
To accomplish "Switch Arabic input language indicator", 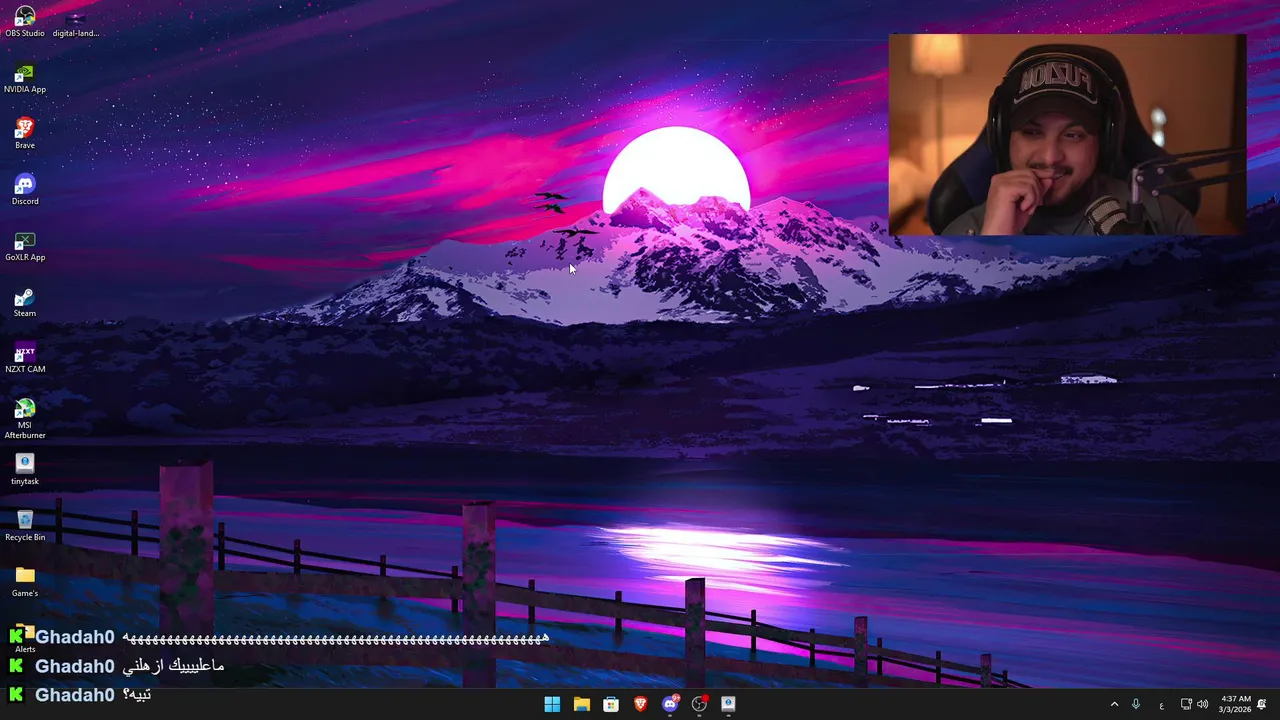I will point(1161,704).
